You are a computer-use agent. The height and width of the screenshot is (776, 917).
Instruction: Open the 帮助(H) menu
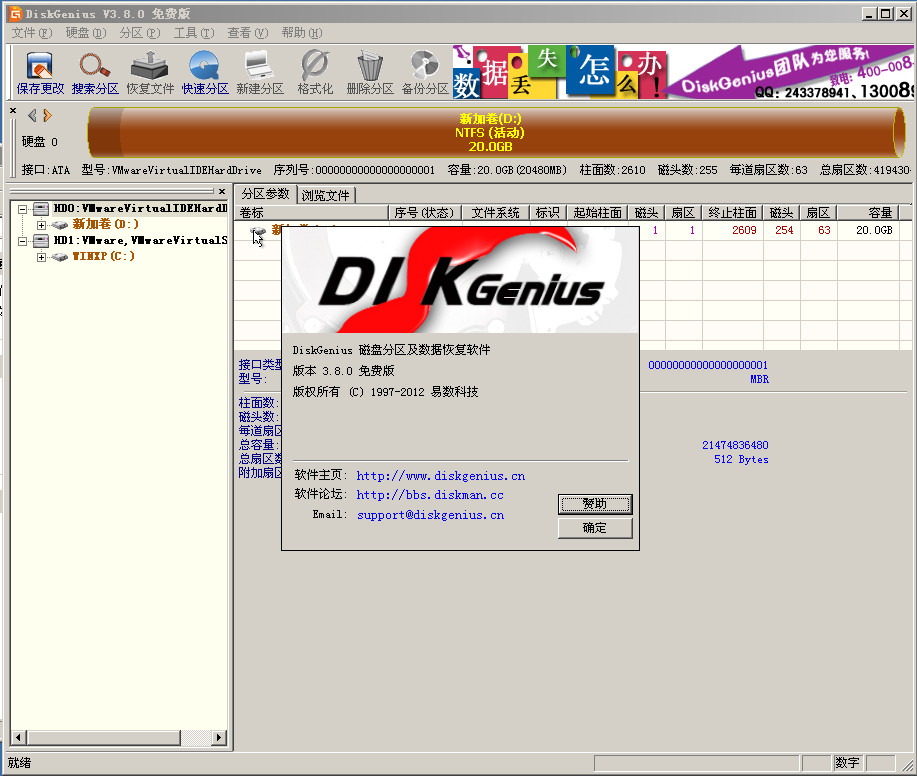point(302,33)
